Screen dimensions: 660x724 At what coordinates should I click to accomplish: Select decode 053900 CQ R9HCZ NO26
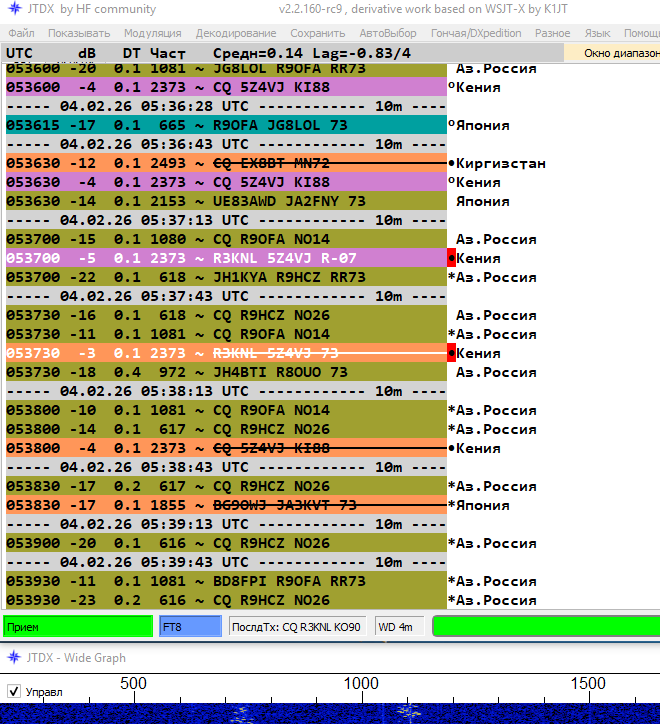pos(226,543)
